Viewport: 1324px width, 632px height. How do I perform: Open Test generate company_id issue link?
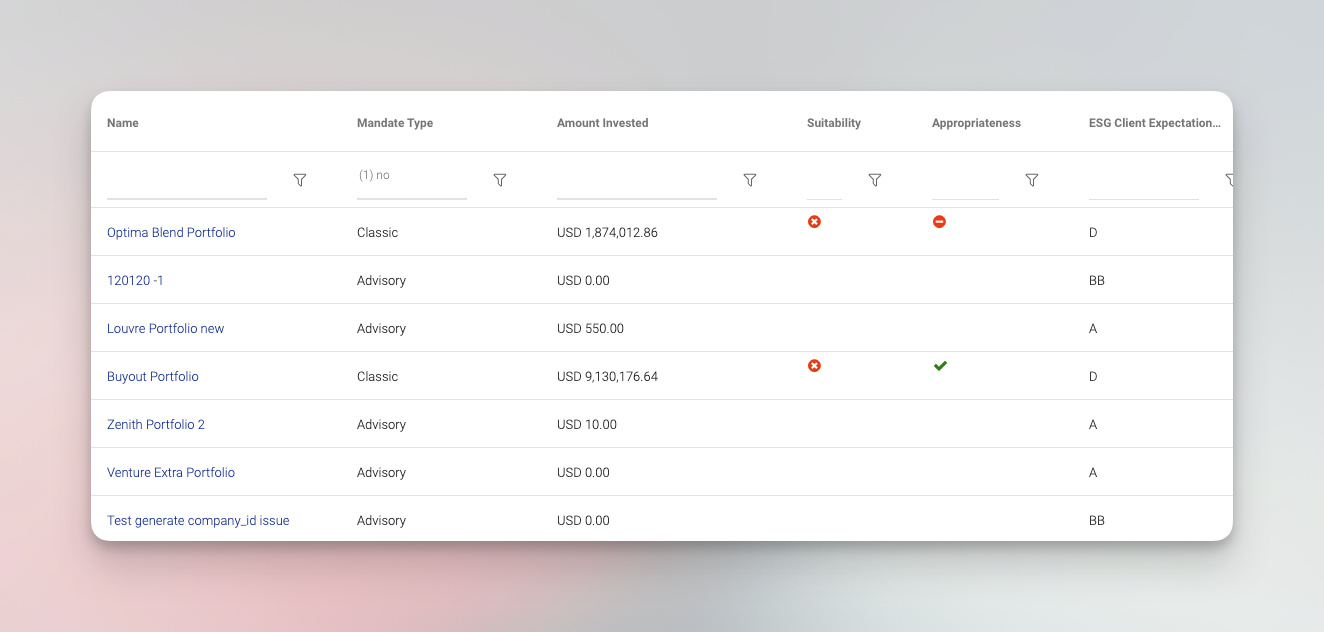coord(198,521)
